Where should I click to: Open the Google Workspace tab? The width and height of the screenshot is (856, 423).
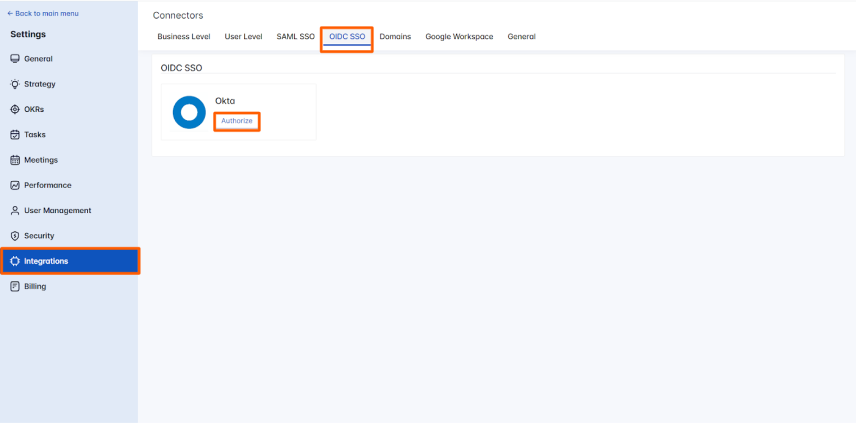point(459,37)
